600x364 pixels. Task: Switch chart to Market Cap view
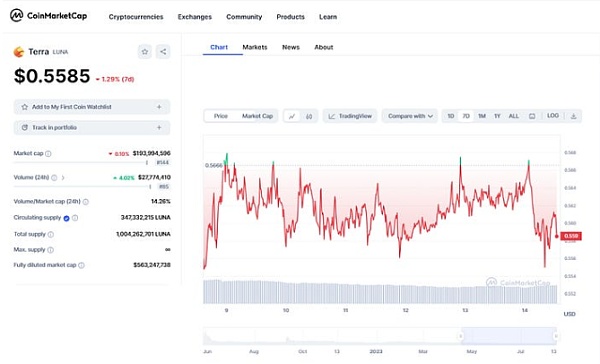257,116
